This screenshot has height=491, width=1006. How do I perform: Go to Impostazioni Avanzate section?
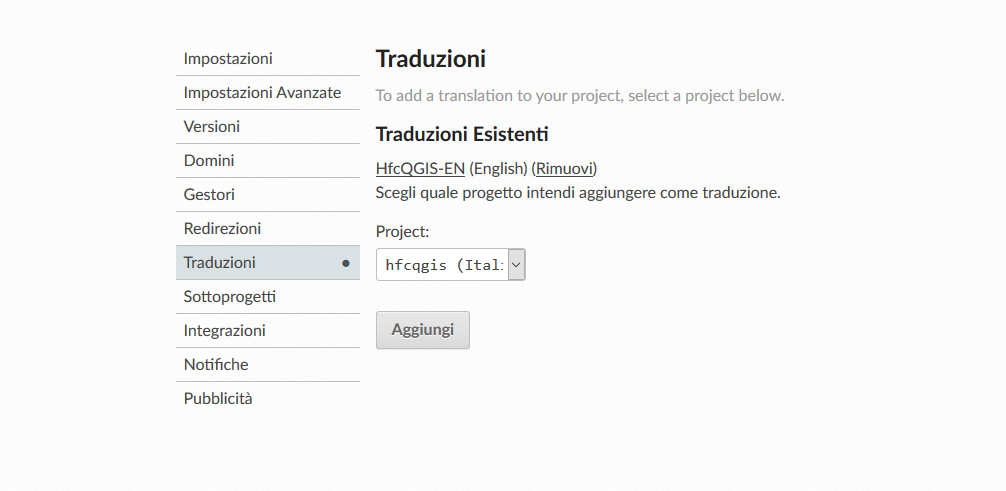tap(262, 93)
